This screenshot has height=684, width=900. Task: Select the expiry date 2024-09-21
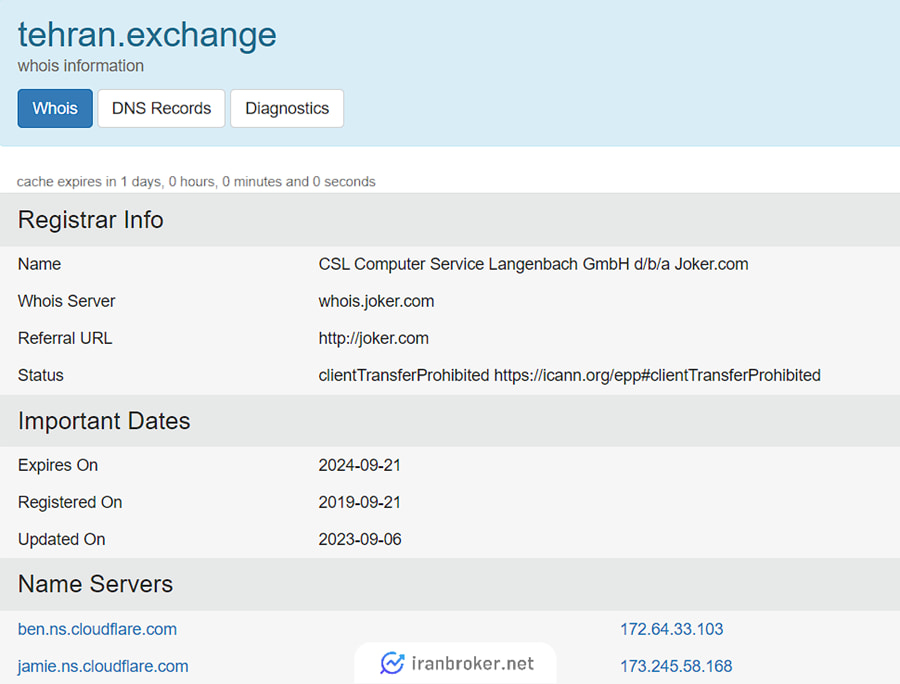[x=359, y=465]
